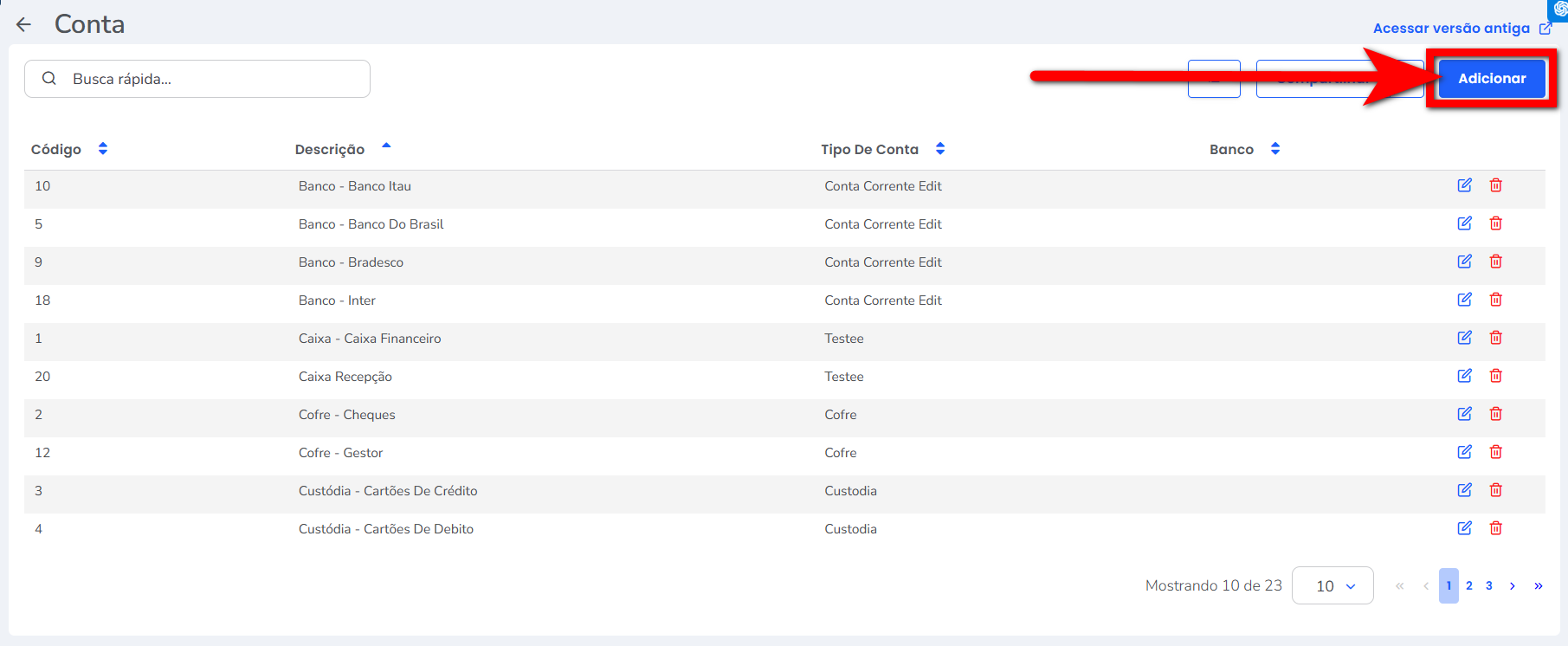Sort table by Banco column
1568x646 pixels.
pos(1274,149)
